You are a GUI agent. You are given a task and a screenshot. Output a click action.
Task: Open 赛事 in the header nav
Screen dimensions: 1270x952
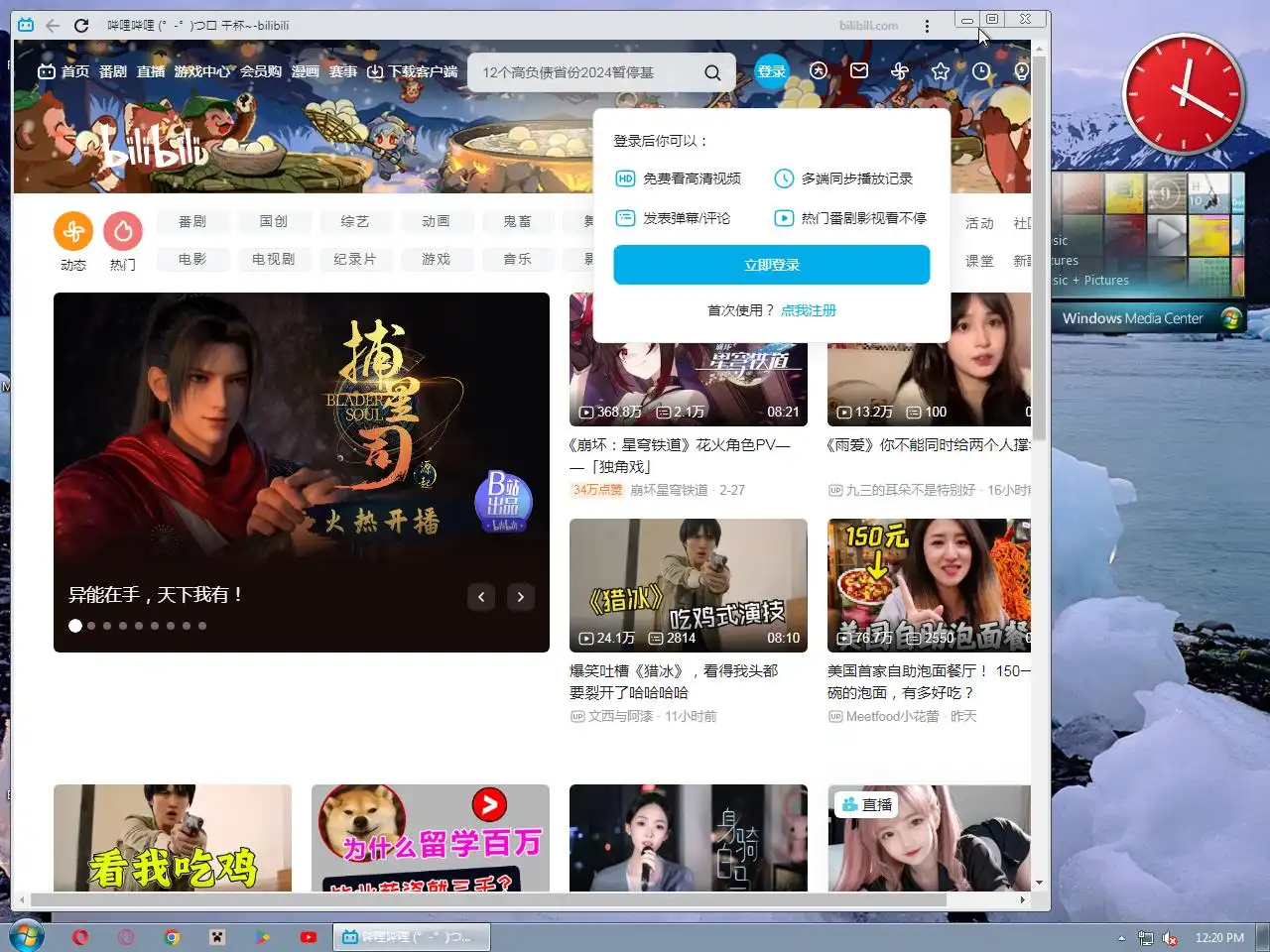(343, 71)
